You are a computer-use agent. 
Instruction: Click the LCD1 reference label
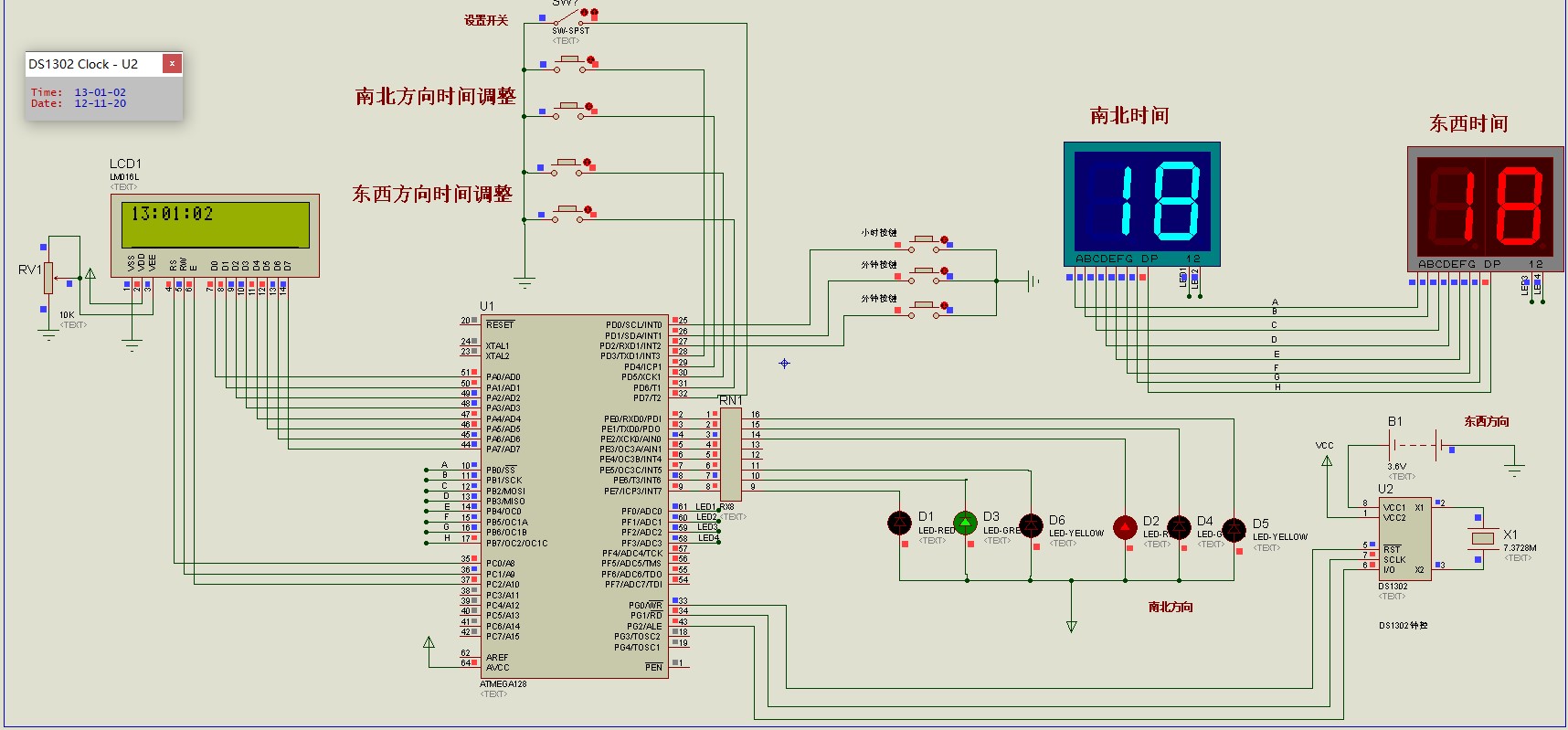[126, 164]
